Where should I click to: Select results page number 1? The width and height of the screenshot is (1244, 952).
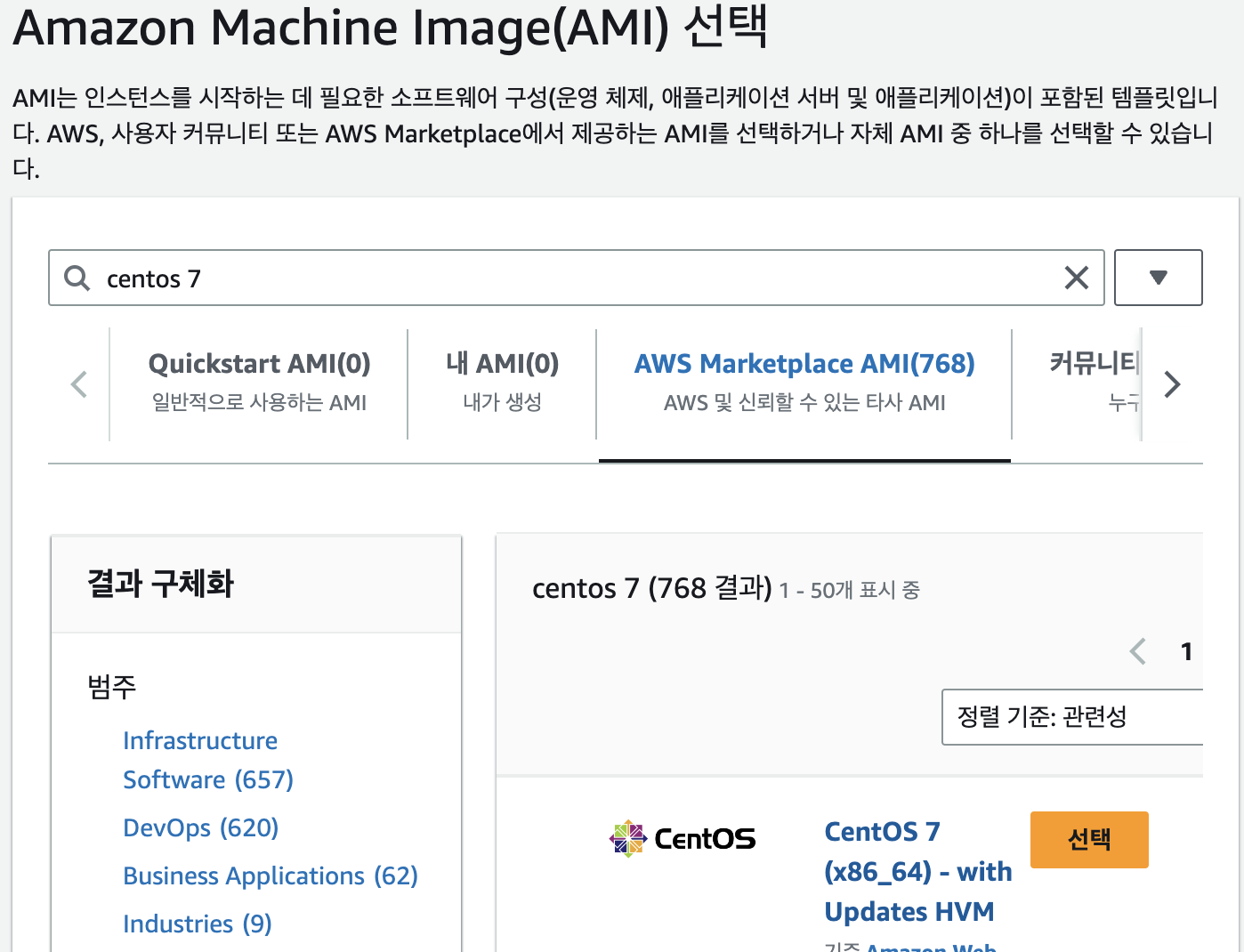click(1186, 651)
